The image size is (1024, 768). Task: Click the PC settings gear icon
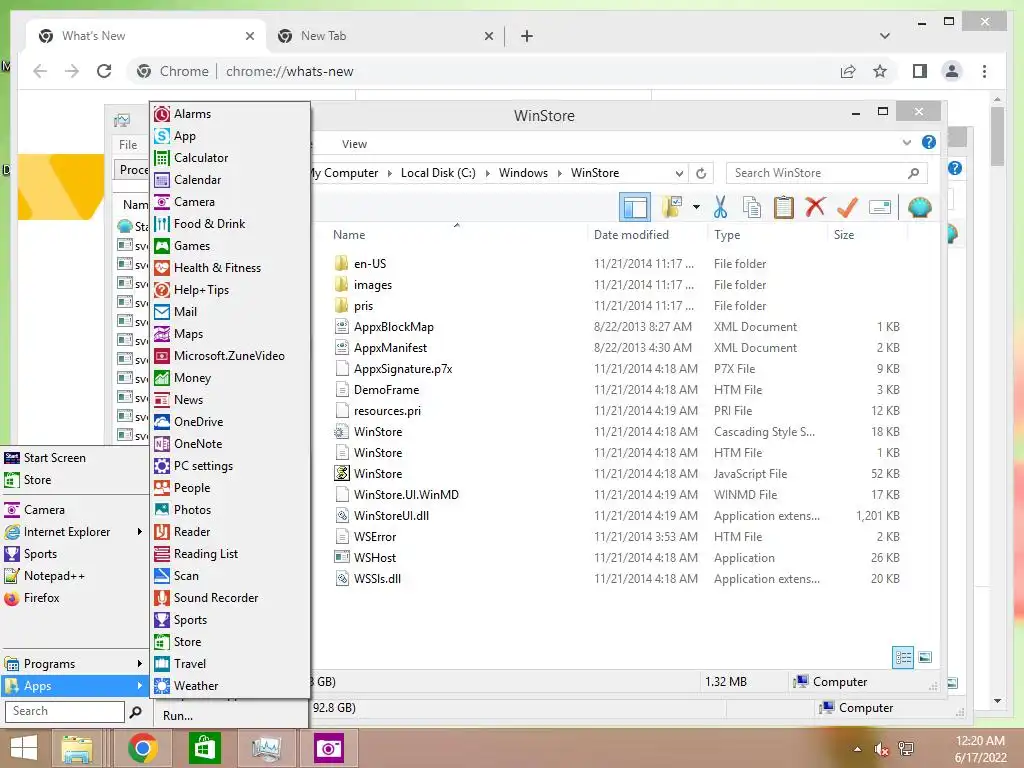(x=162, y=466)
